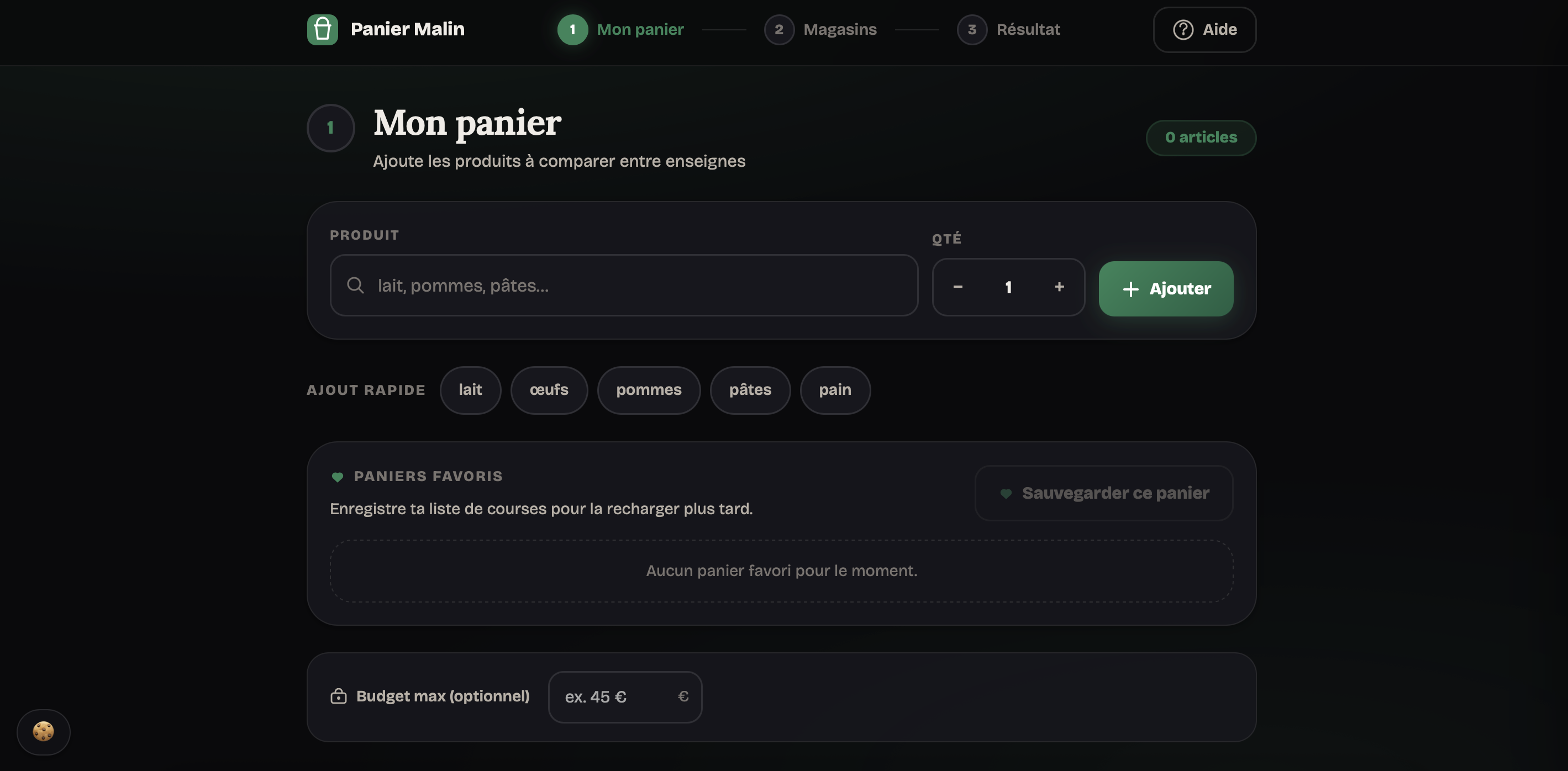Screen dimensions: 1568x771
Task: Click the Budget max amount input field
Action: (624, 696)
